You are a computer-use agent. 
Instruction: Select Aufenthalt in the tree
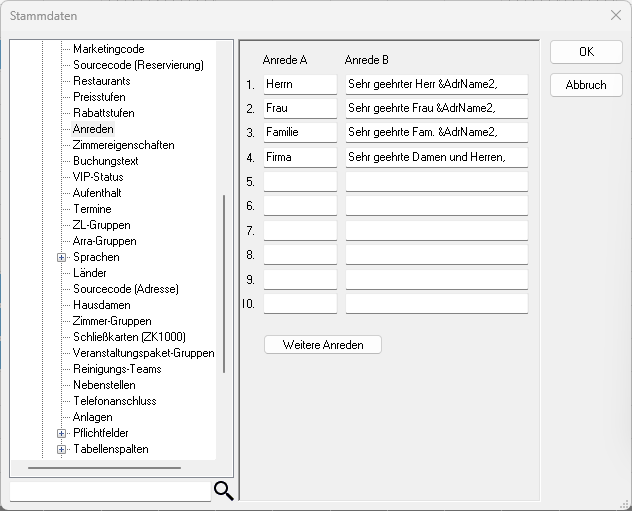(97, 193)
